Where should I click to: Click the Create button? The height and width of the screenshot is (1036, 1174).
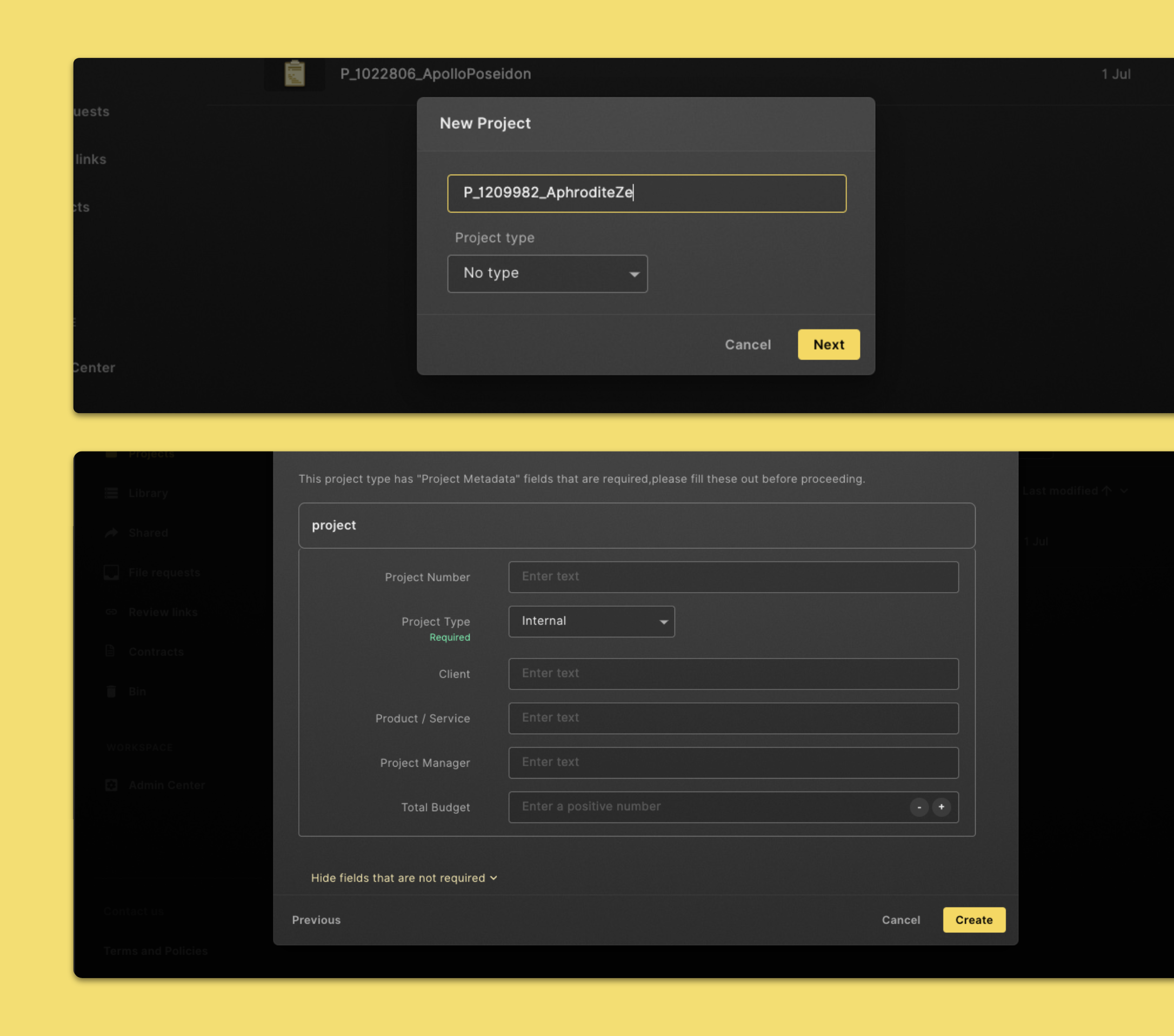point(973,920)
